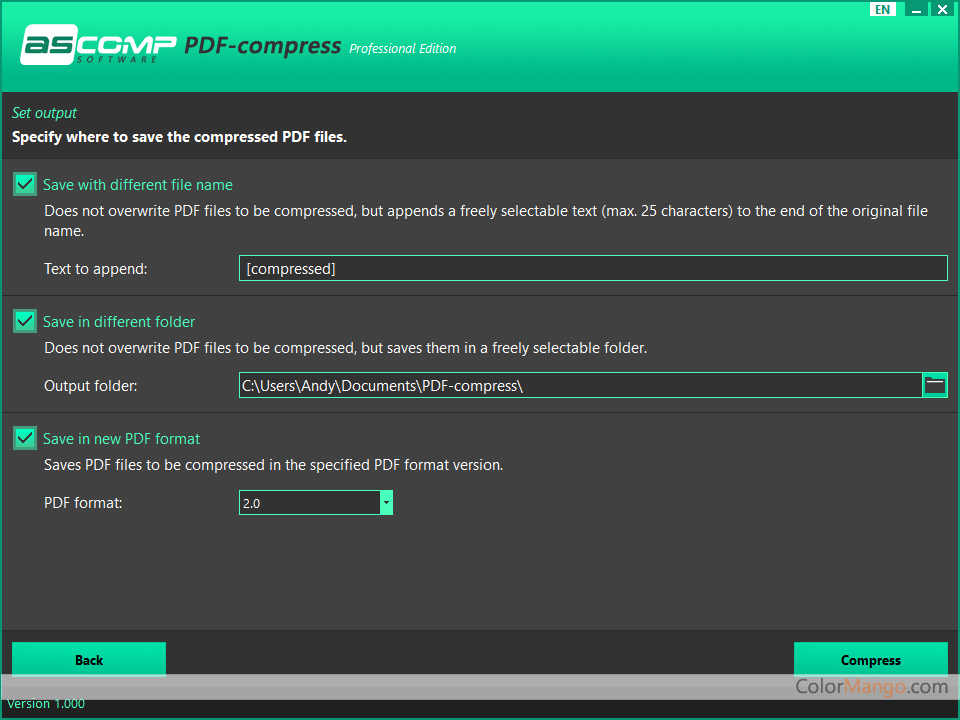
Task: Click the PDF format label text
Action: 83,503
